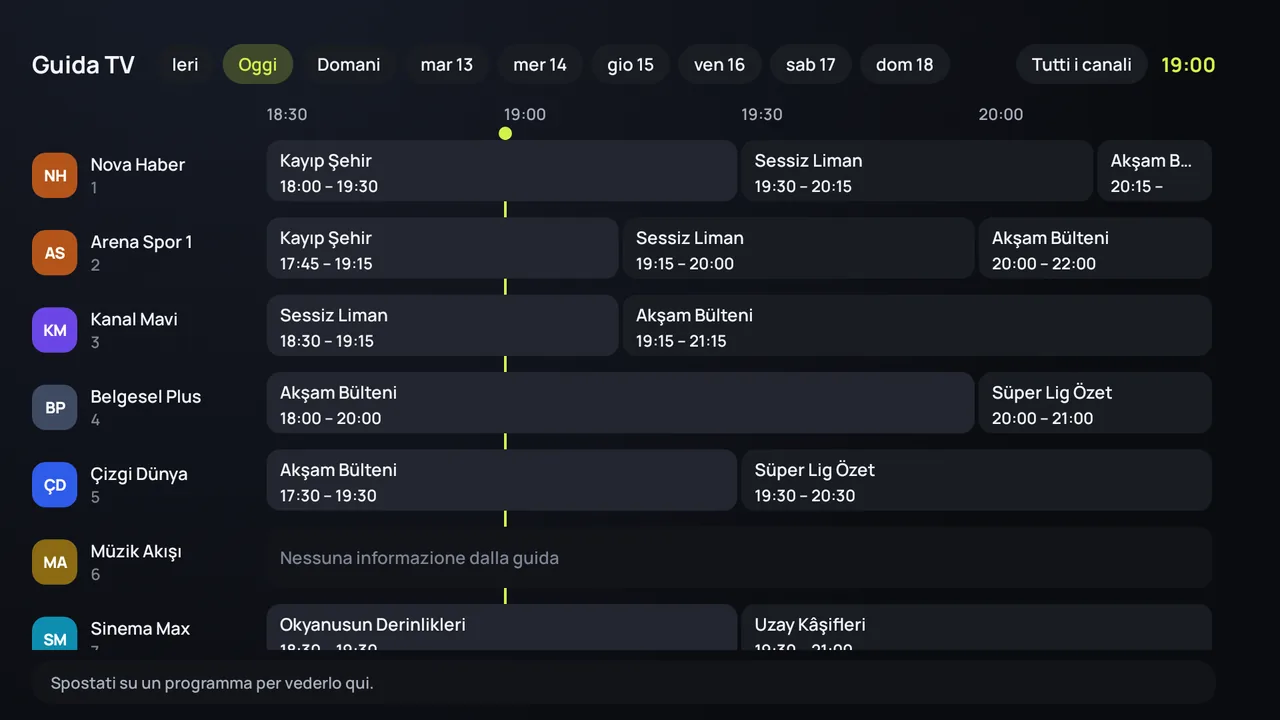
Task: Click the 18:30 time header label
Action: click(x=287, y=114)
